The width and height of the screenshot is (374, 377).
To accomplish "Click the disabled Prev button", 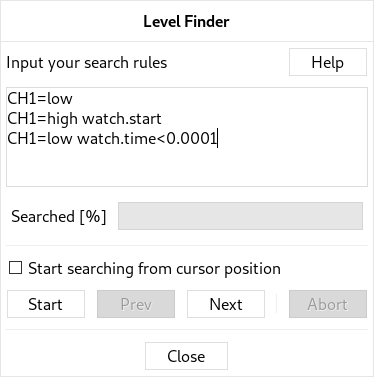I will click(x=136, y=304).
